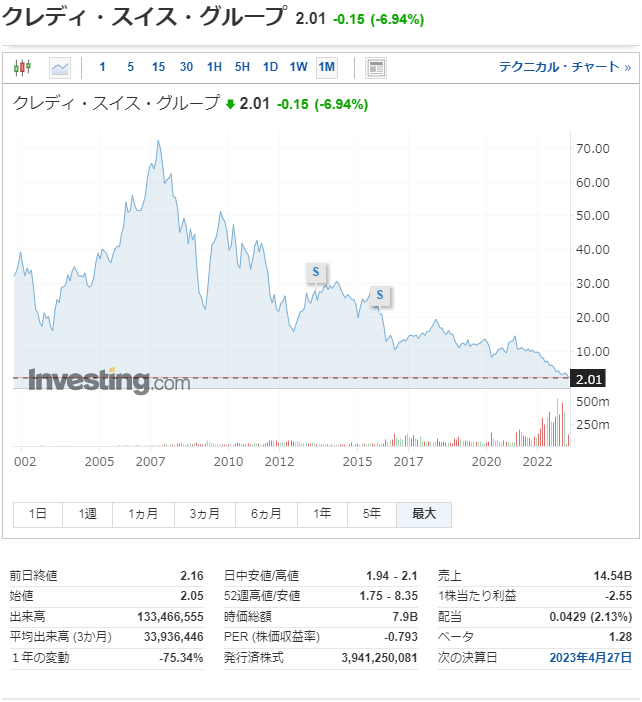Viewport: 642px width, 702px height.
Task: Click the PER value -0.793
Action: pyautogui.click(x=401, y=637)
